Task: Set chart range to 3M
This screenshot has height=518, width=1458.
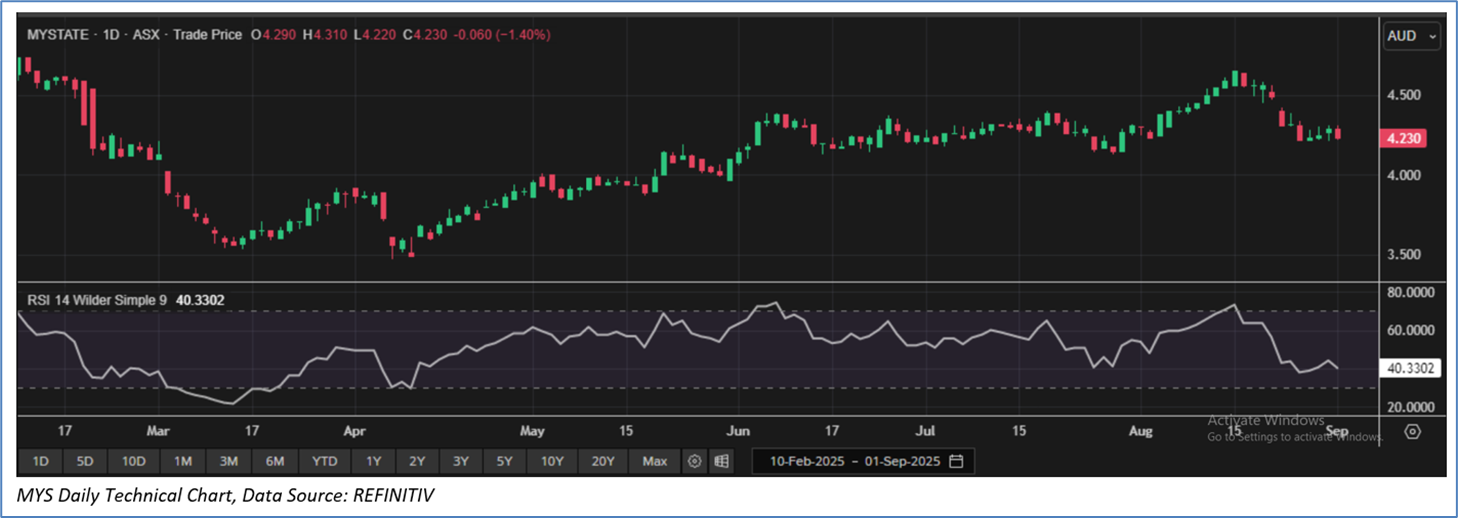Action: (x=228, y=461)
